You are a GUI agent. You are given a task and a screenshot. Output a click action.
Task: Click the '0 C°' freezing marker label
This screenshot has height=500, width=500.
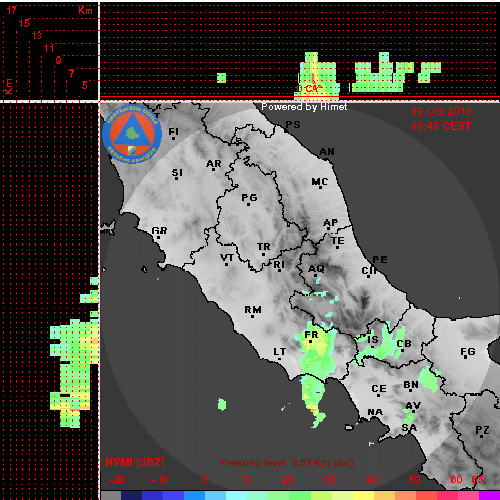[x=310, y=89]
